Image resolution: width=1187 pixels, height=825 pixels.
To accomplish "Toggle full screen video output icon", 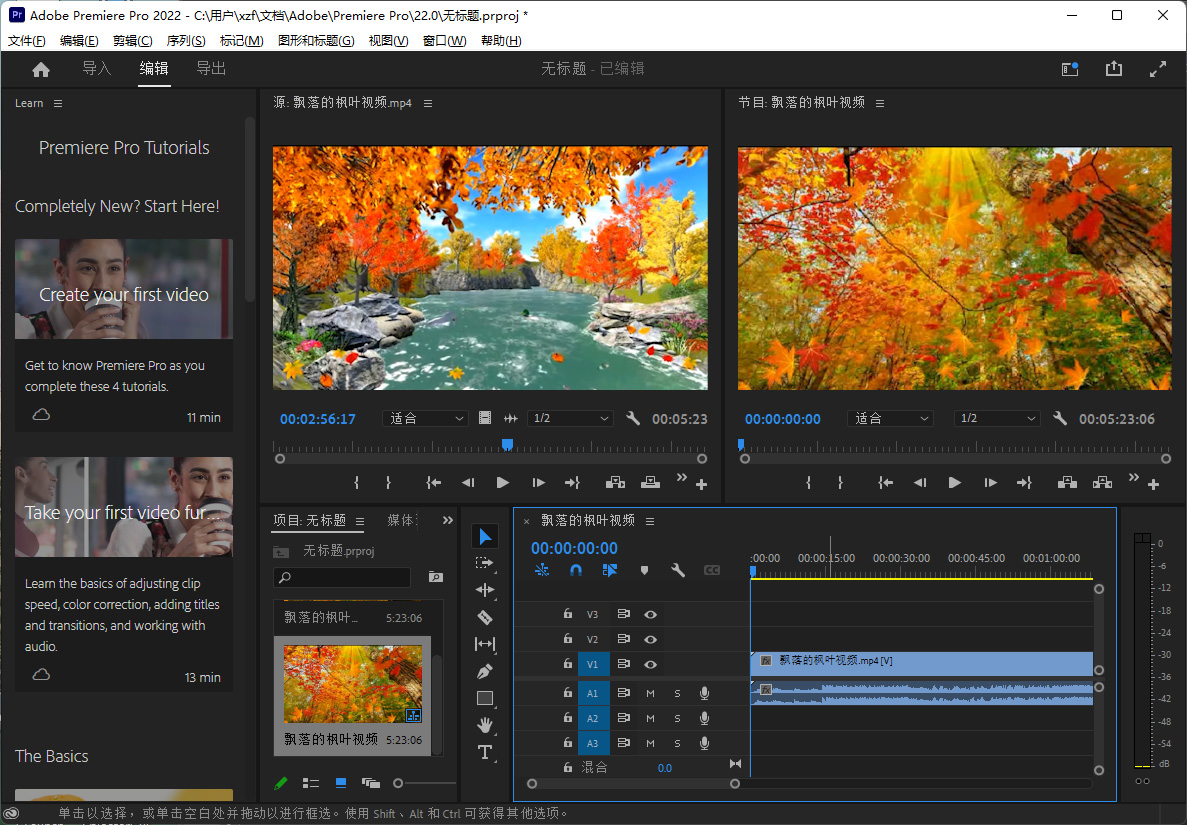I will tap(1157, 69).
